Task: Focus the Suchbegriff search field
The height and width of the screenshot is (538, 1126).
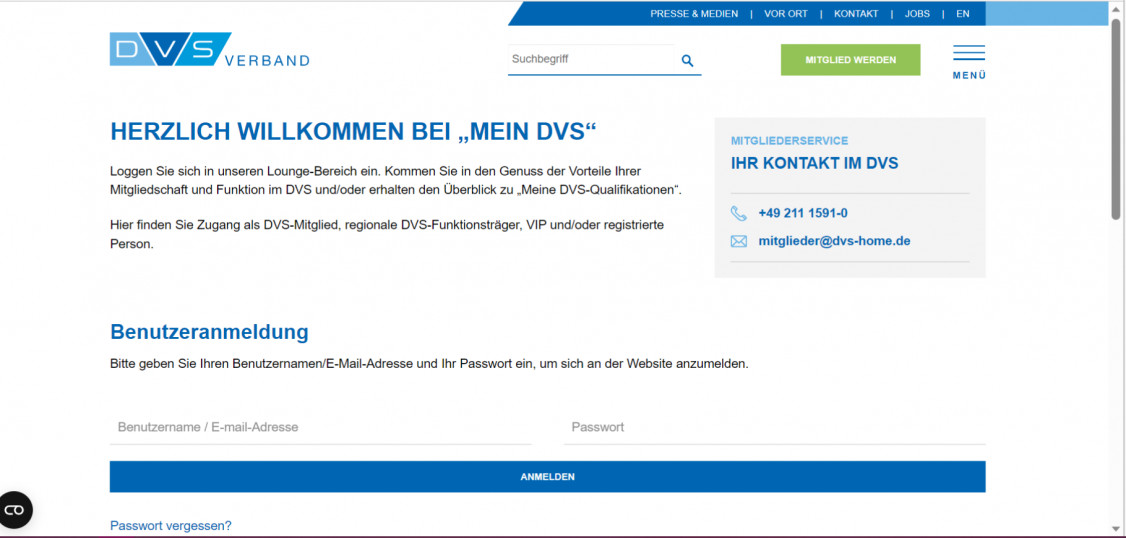Action: (x=590, y=59)
